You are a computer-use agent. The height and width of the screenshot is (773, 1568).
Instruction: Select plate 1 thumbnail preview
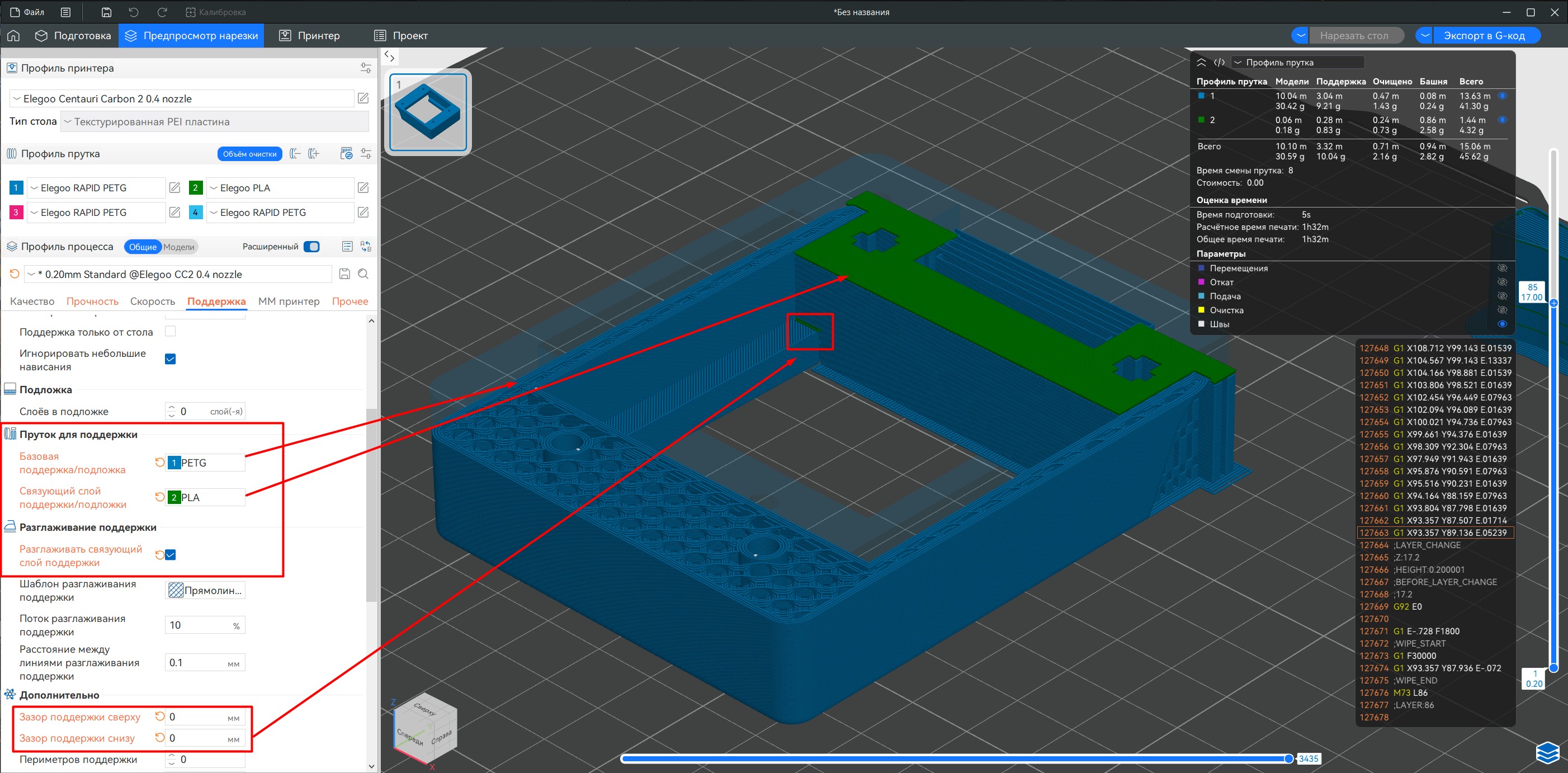click(x=428, y=112)
